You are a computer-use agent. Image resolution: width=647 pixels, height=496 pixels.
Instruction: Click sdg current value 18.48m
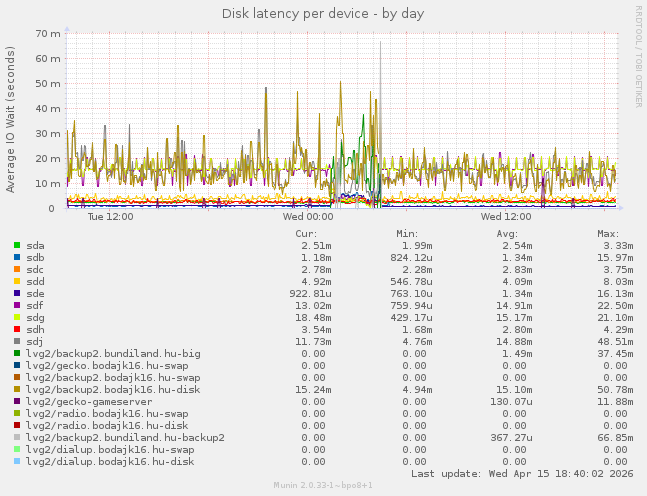pos(313,318)
